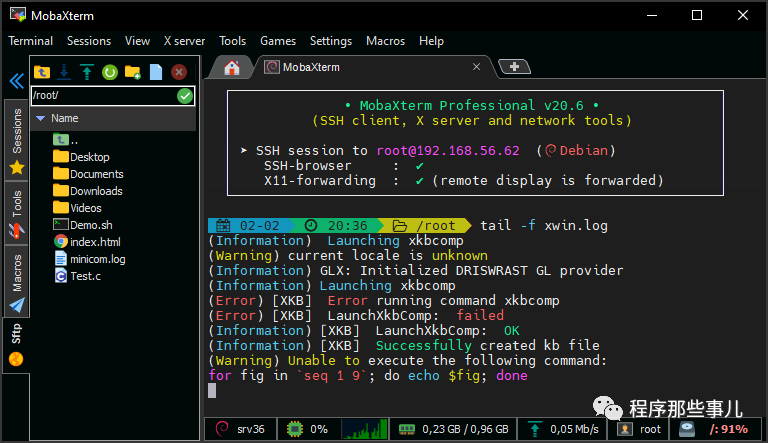Select the Desktop folder

[x=81, y=157]
